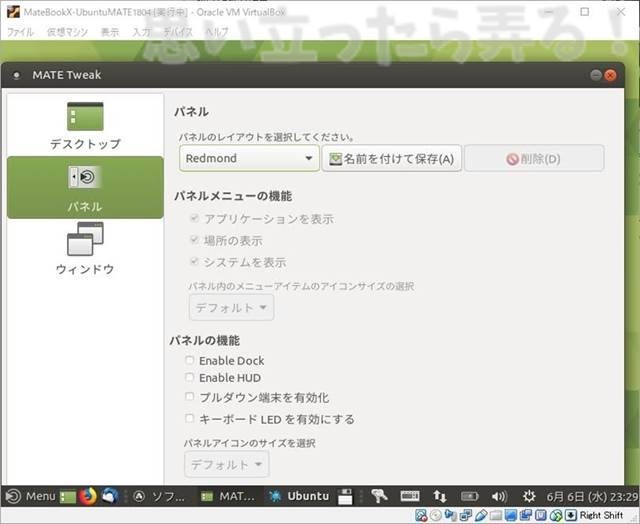Click MATE Tweak window menu icon
This screenshot has height=524, width=640.
tap(16, 75)
